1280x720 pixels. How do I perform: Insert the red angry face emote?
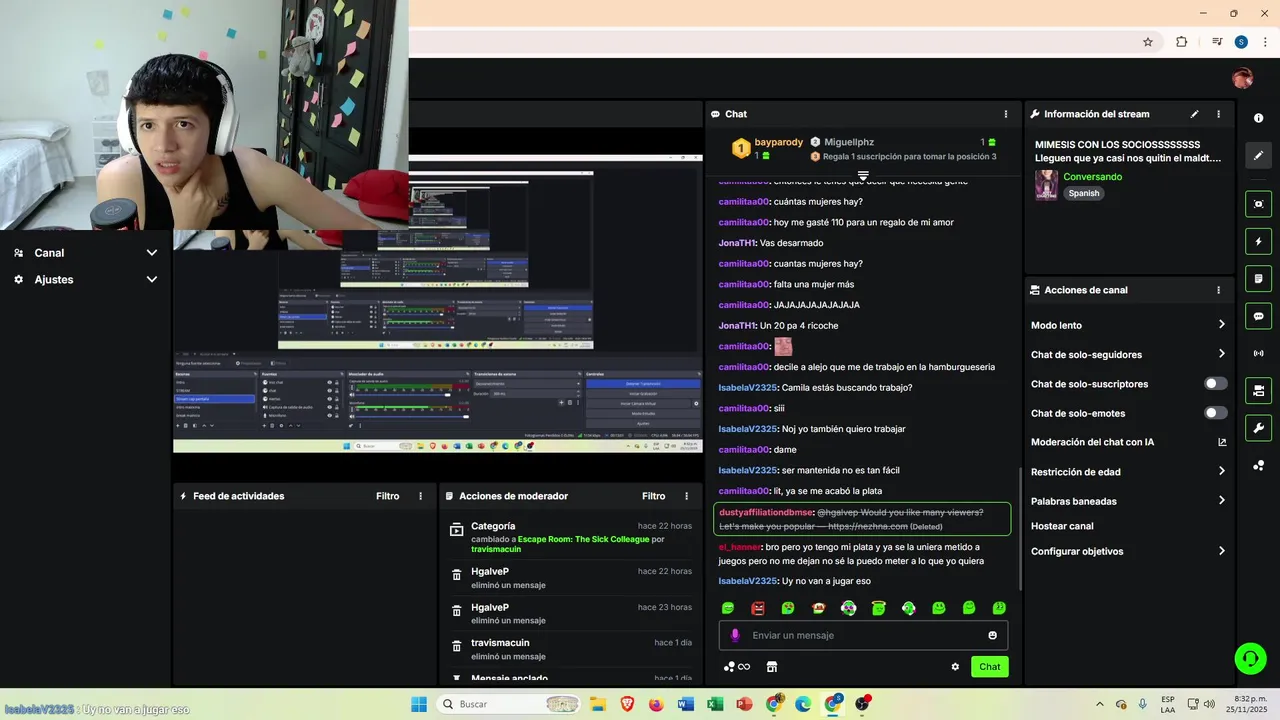pyautogui.click(x=758, y=608)
